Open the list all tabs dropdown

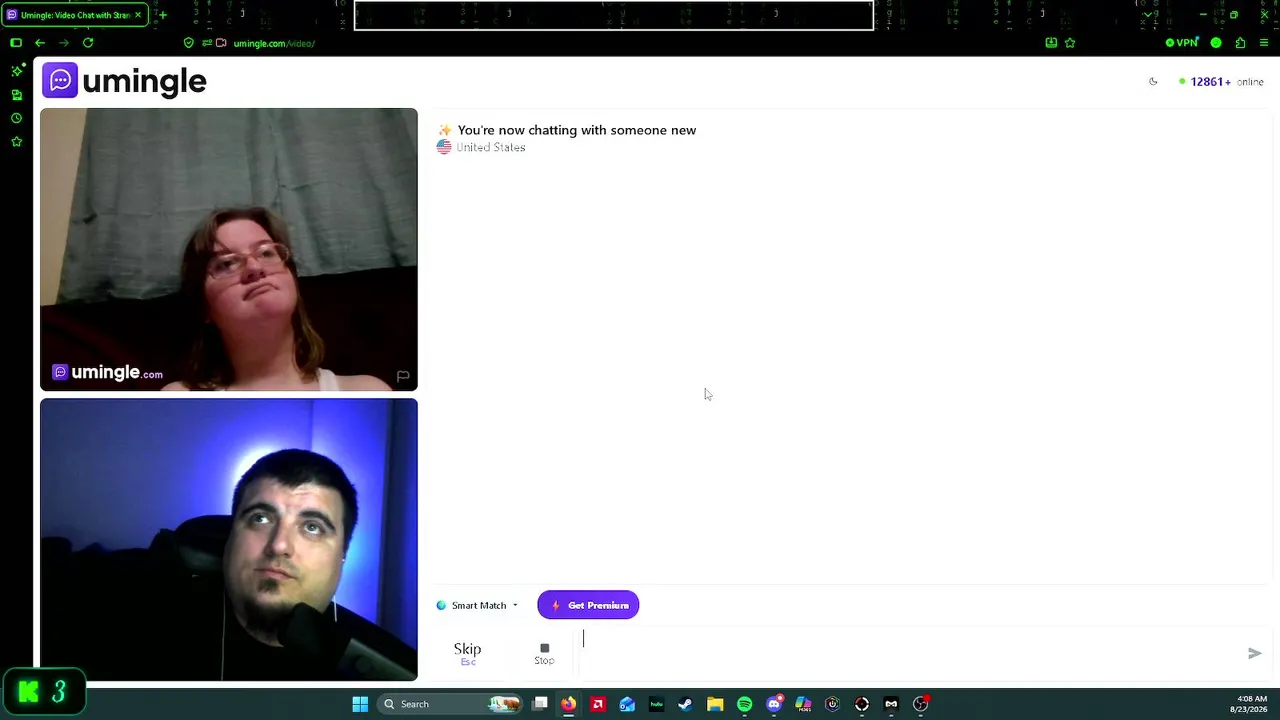(1148, 15)
